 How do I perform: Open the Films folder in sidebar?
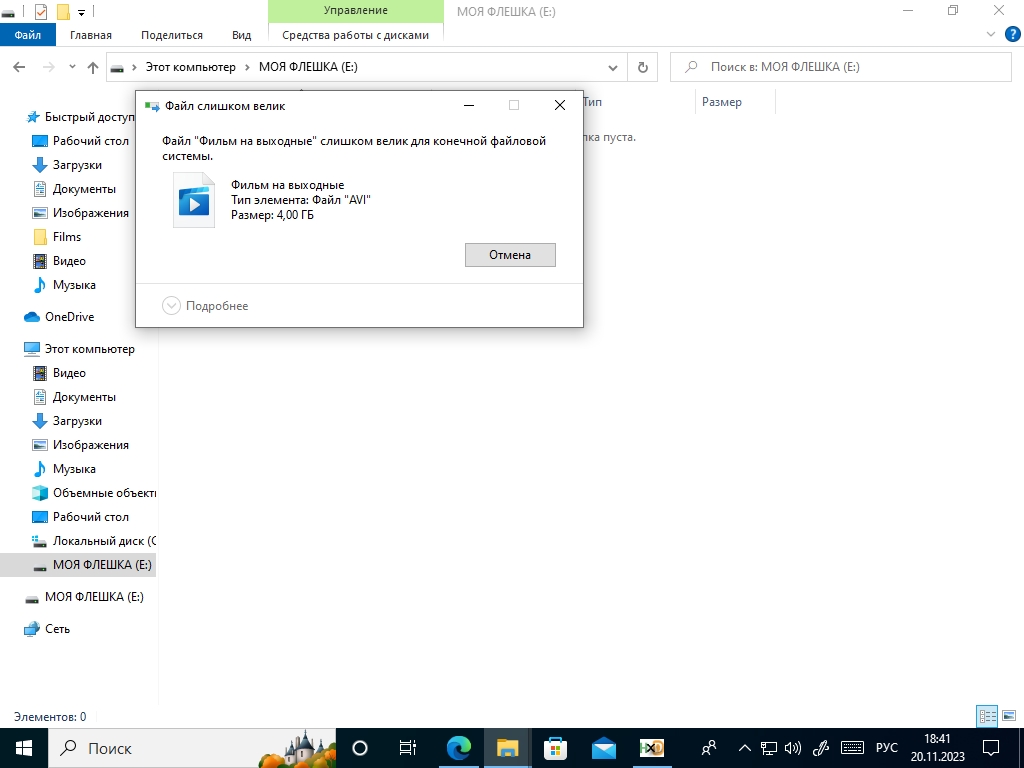coord(67,237)
